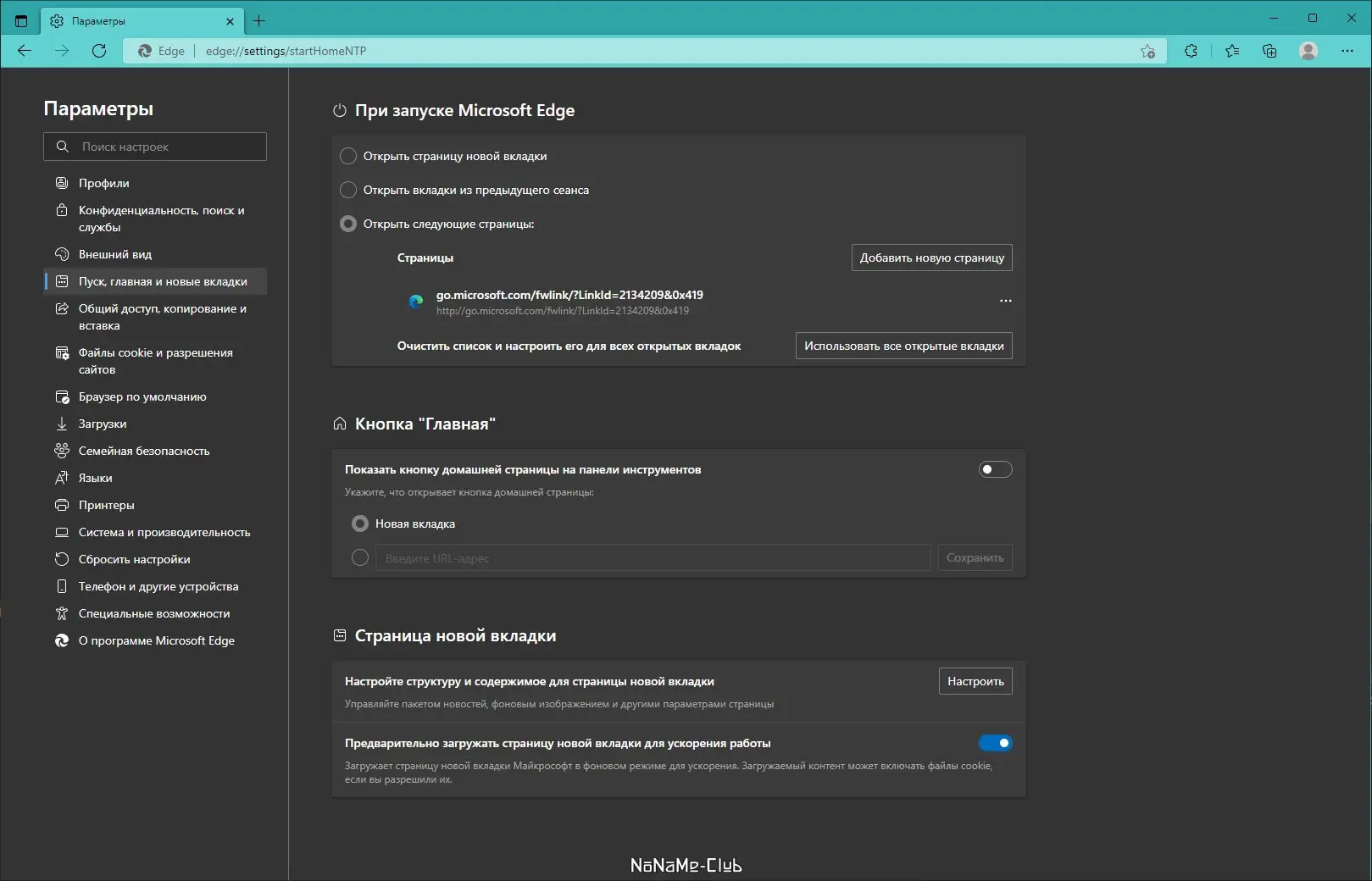Open Браузер по умолчанию section
1372x881 pixels.
156,396
